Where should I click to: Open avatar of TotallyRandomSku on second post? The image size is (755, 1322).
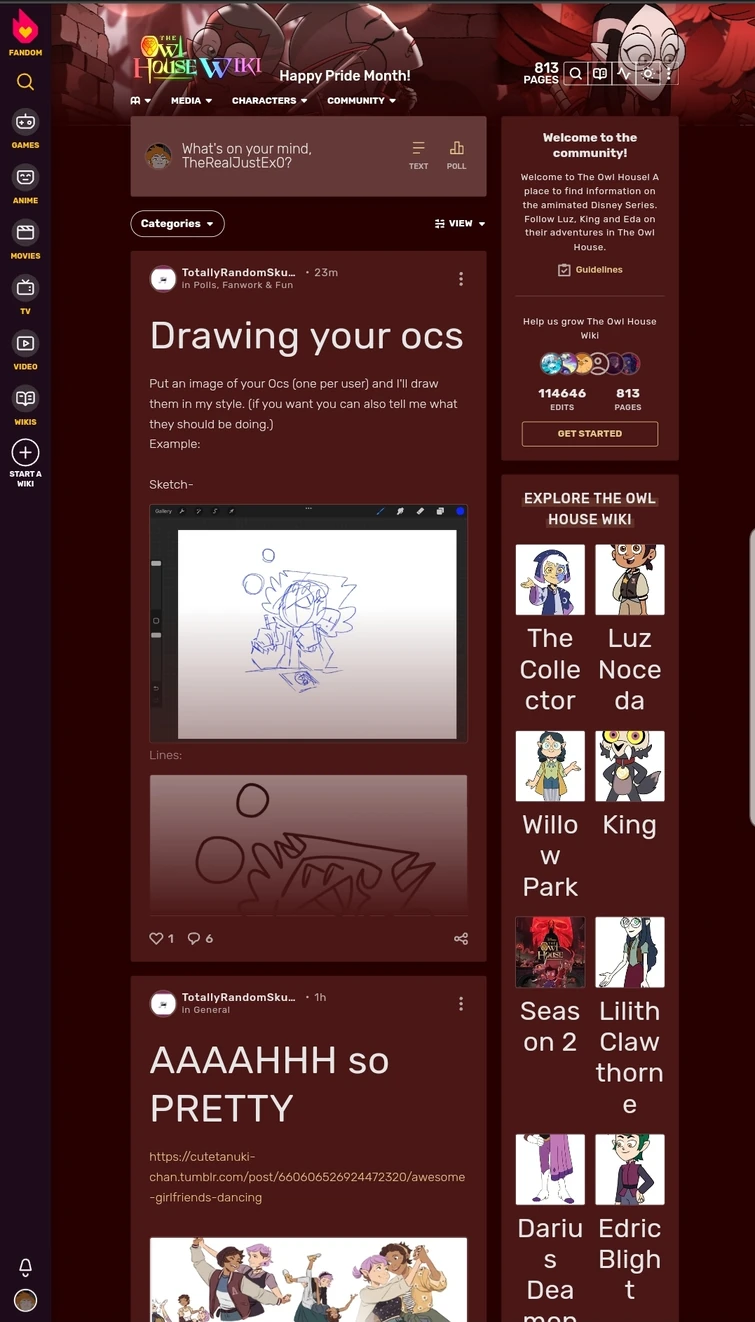[x=162, y=1003]
